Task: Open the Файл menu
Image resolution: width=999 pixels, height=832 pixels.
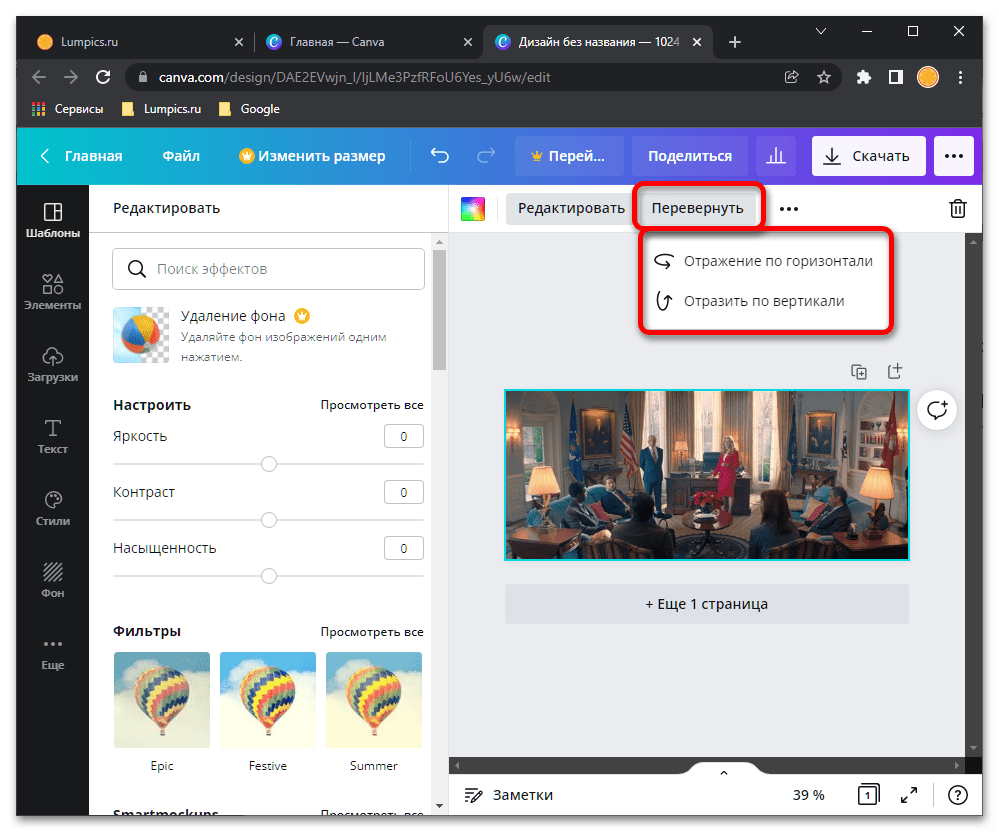Action: click(181, 156)
